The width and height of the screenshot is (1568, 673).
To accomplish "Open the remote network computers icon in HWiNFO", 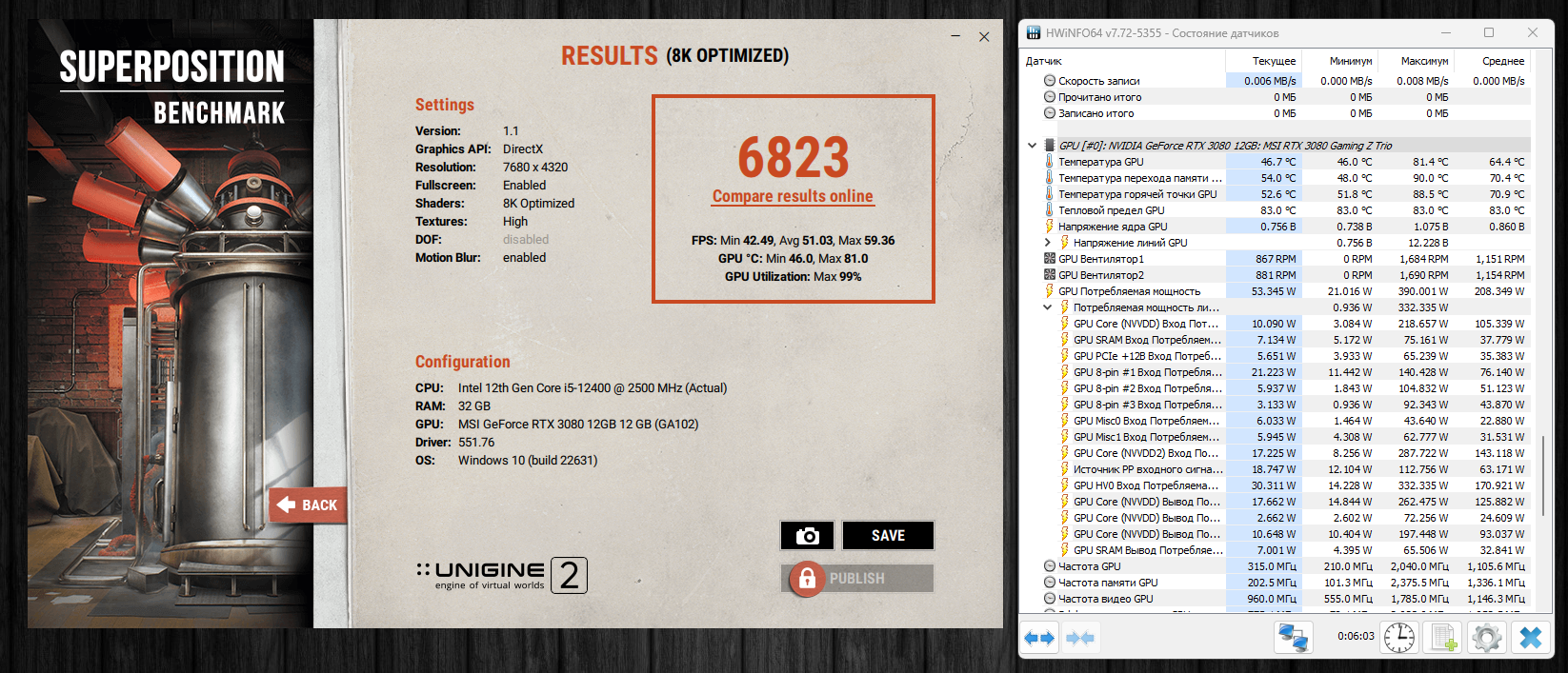I will (1294, 637).
